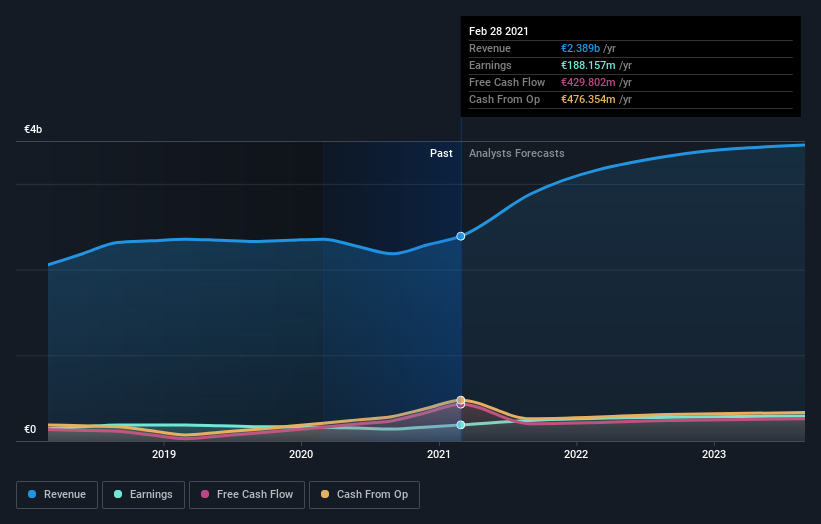Click the teal Earnings legend dot
The image size is (821, 524).
click(118, 494)
